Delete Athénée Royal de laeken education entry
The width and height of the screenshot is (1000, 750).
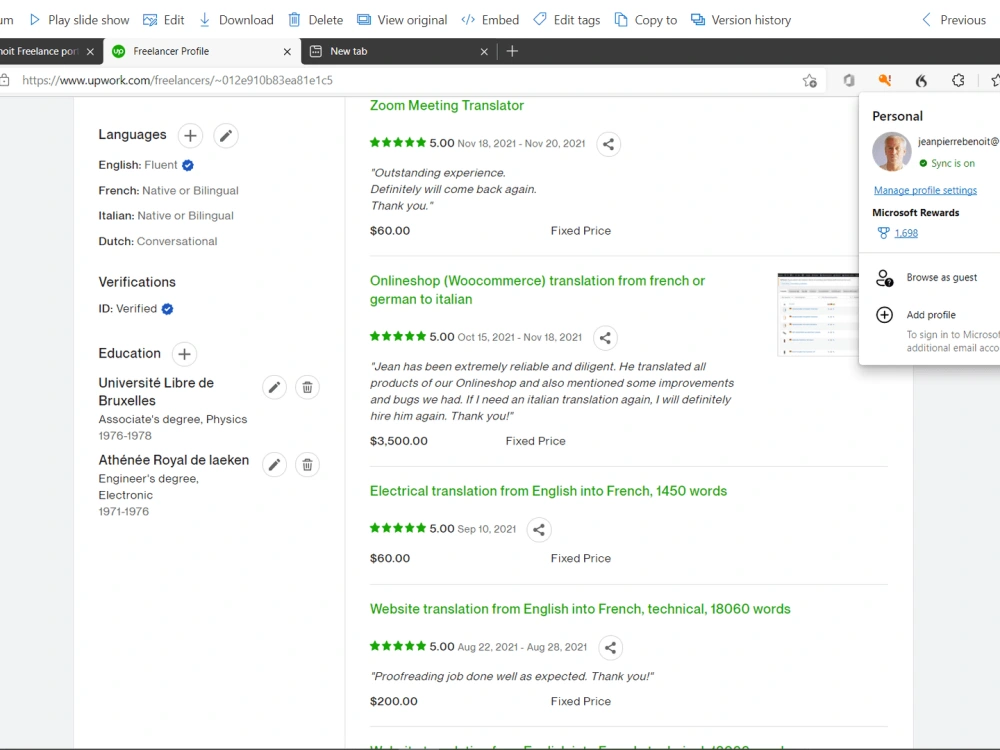pos(307,465)
